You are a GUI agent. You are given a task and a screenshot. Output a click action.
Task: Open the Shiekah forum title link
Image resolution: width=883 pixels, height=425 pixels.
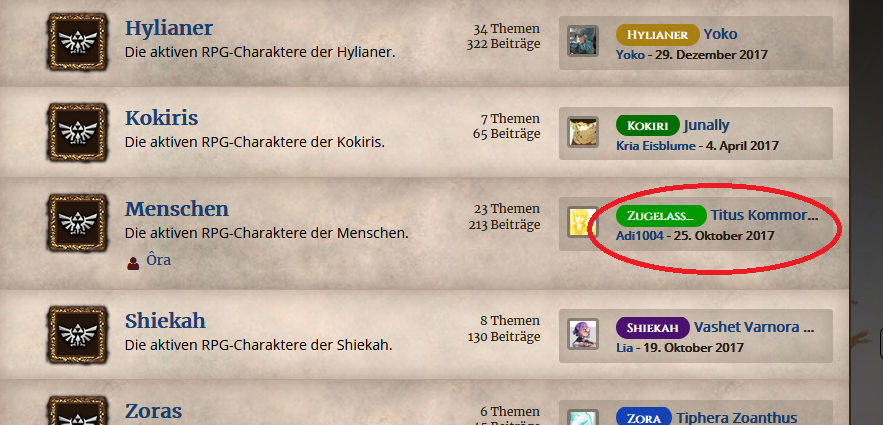pos(165,321)
